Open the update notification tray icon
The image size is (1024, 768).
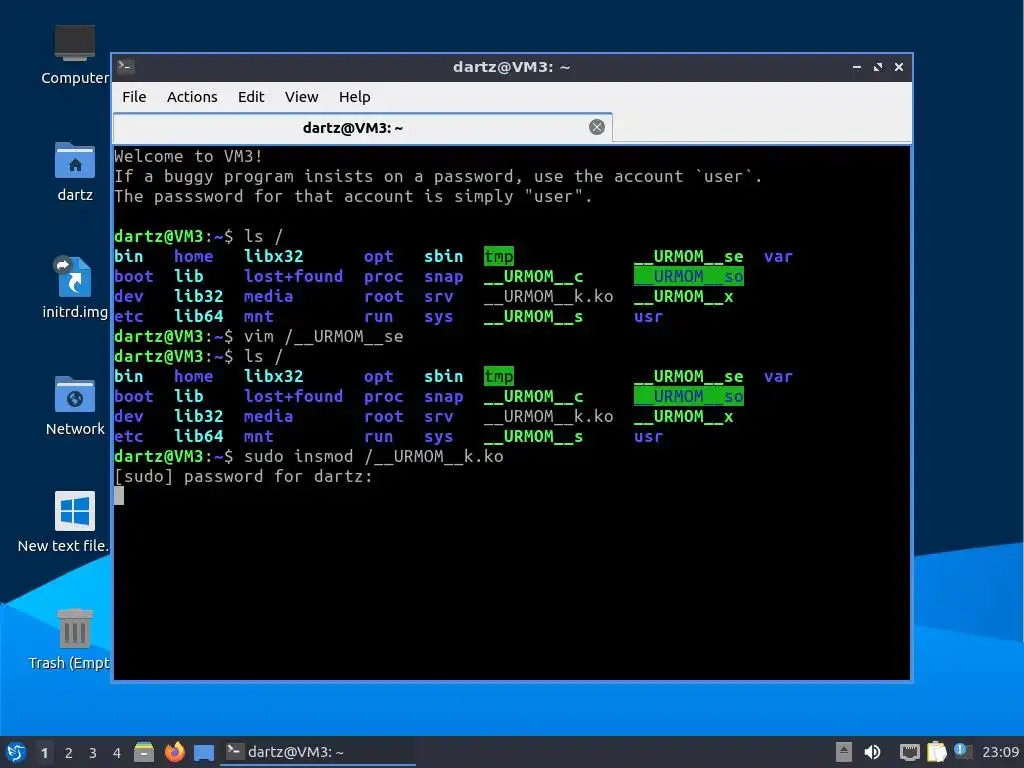point(961,751)
